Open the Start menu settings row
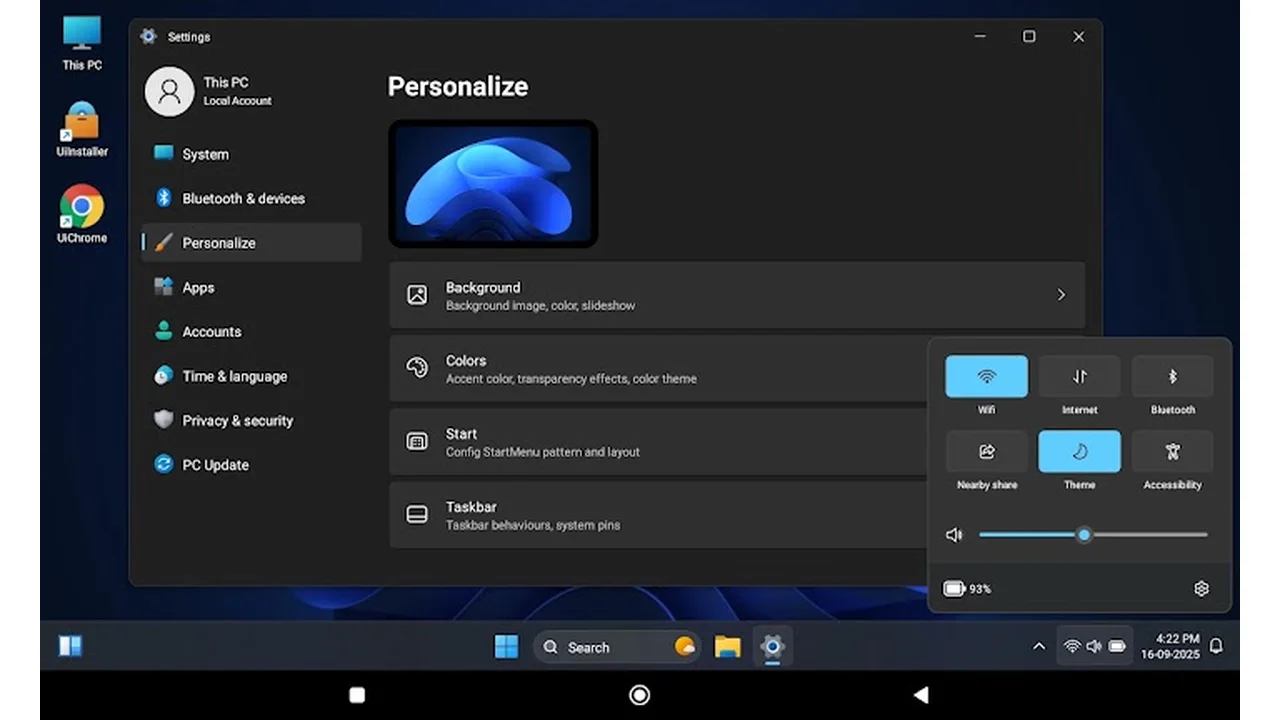This screenshot has width=1280, height=720. [660, 442]
